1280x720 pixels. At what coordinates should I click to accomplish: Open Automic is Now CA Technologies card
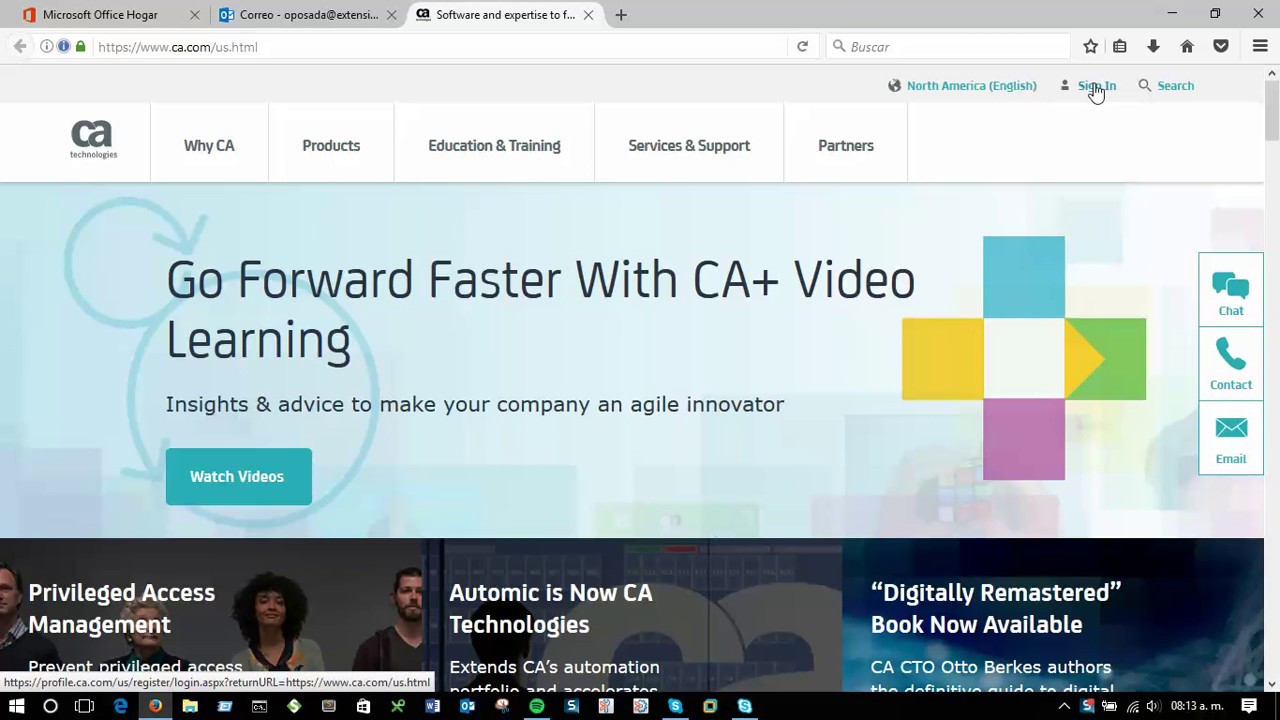pos(632,615)
